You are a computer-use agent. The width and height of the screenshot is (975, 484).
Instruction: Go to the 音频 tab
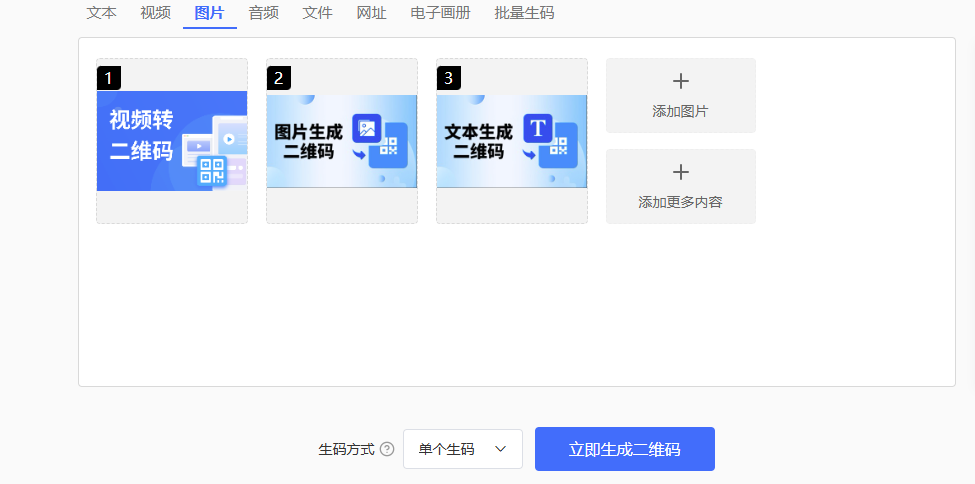click(x=263, y=13)
